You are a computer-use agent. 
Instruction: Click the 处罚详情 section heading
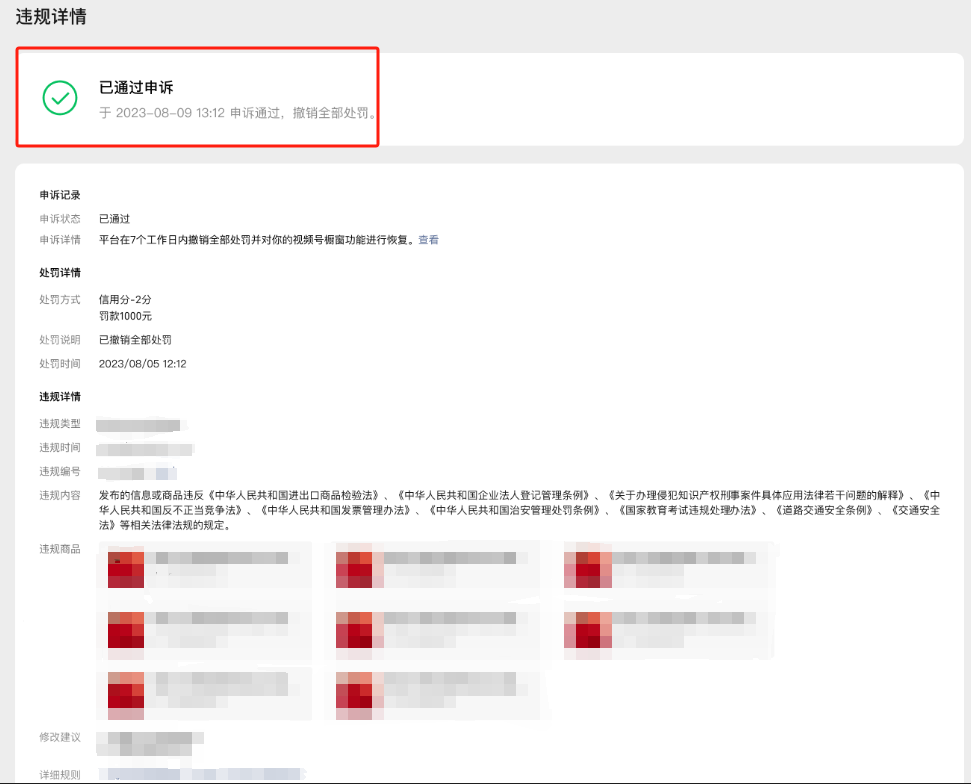point(60,273)
